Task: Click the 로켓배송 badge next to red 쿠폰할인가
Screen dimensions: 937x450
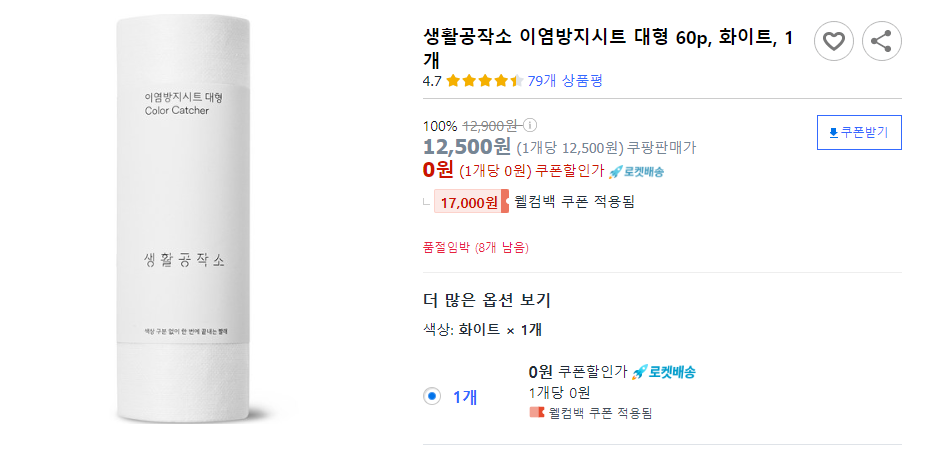Action: click(636, 171)
